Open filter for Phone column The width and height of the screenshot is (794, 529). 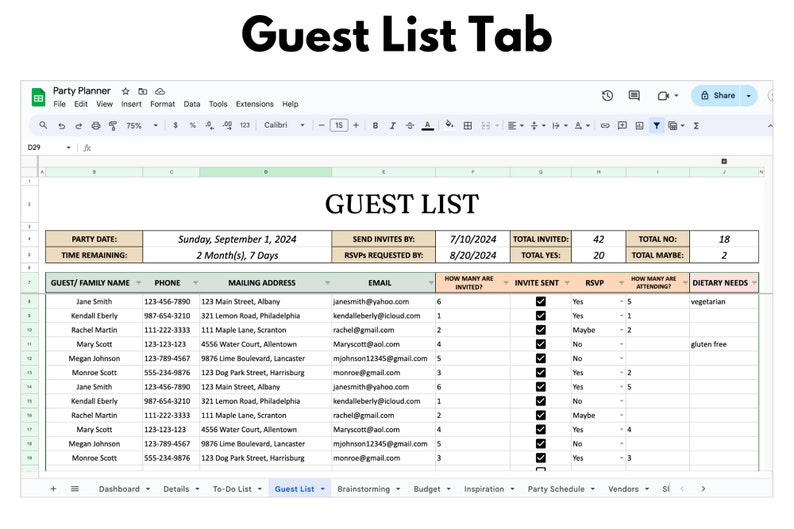coord(195,282)
